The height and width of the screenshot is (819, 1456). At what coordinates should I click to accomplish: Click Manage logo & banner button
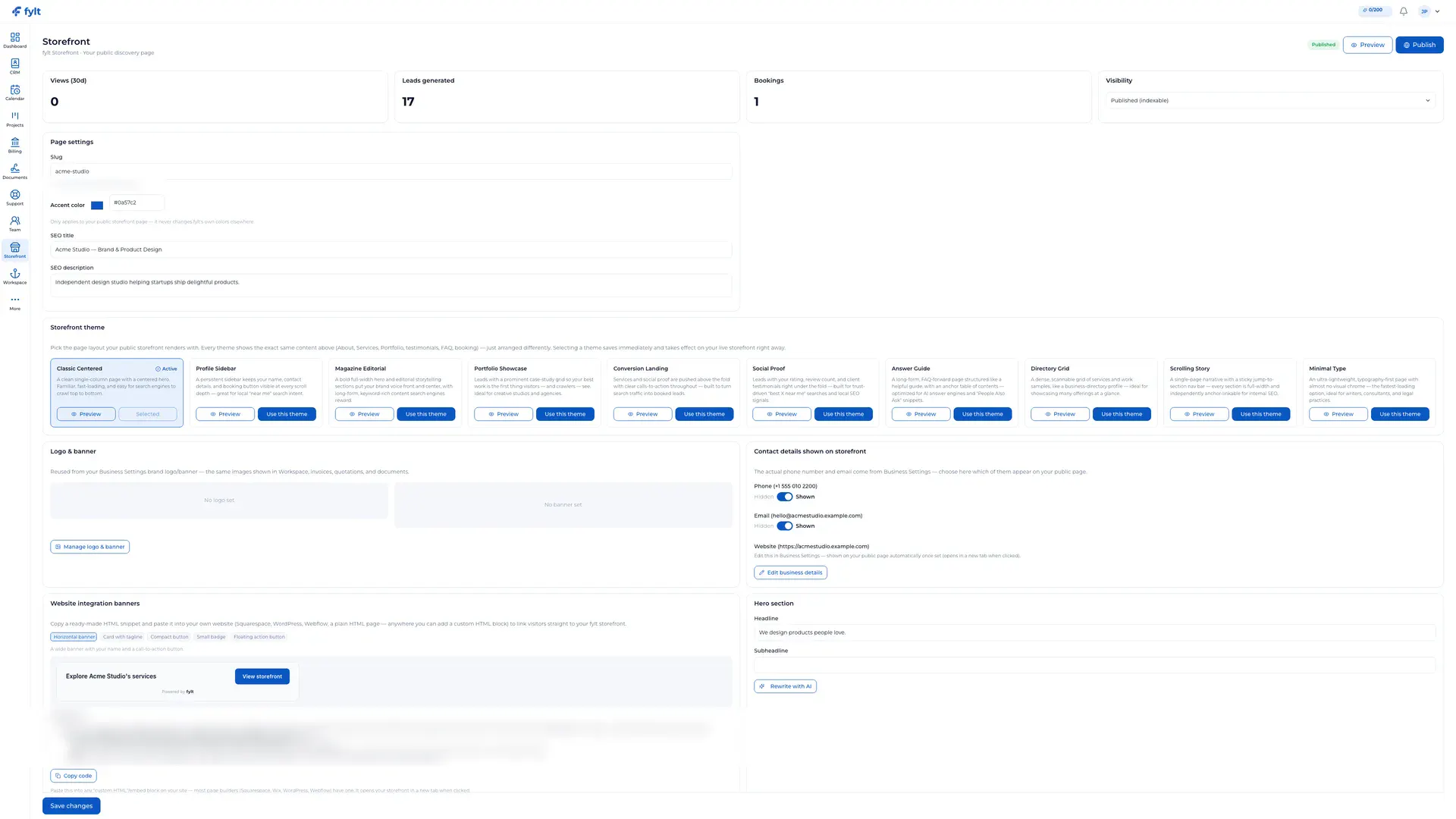pyautogui.click(x=89, y=547)
